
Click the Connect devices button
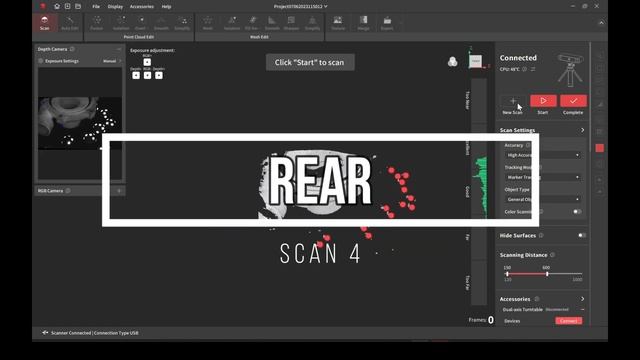click(569, 321)
